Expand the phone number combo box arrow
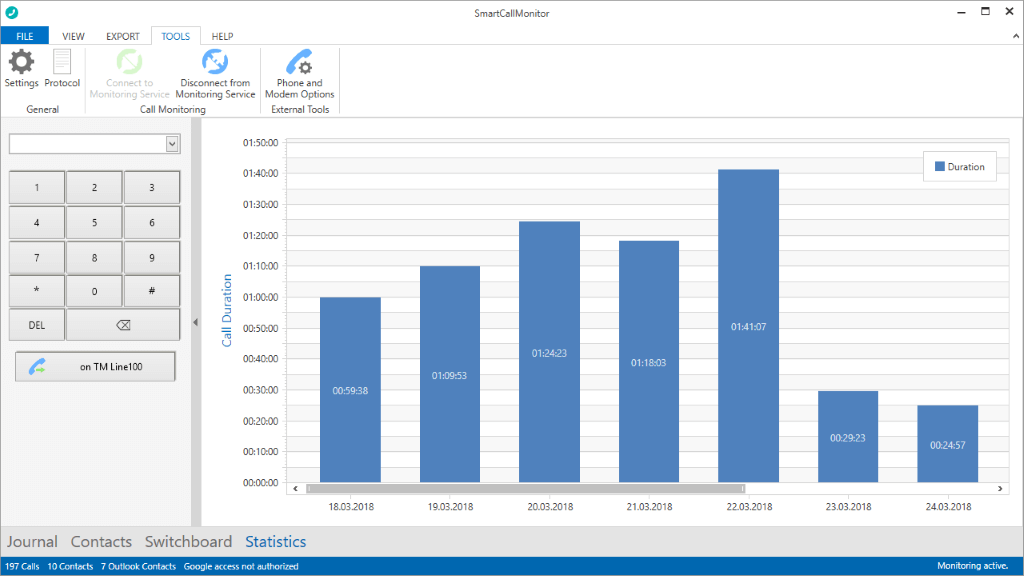Screen dimensions: 1024x576 [172, 144]
